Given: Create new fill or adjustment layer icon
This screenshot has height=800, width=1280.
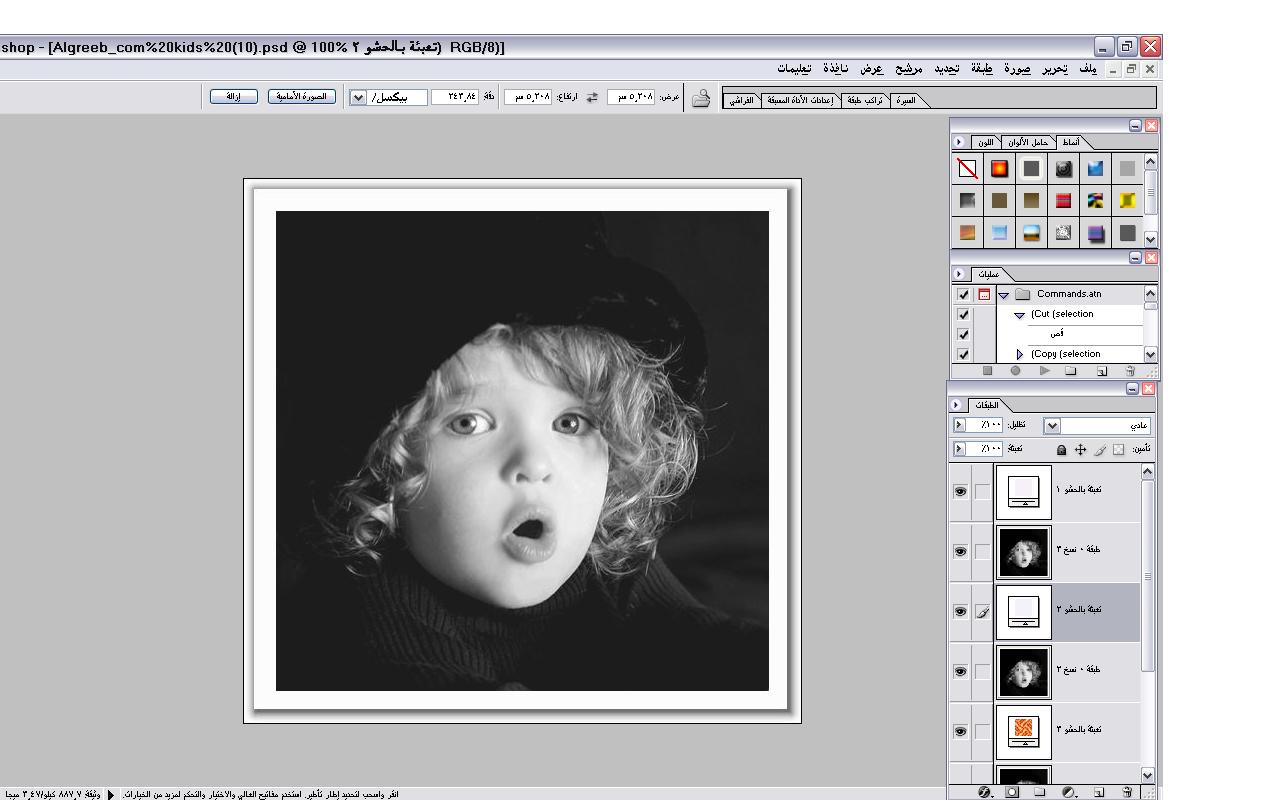Looking at the screenshot, I should pos(1069,792).
